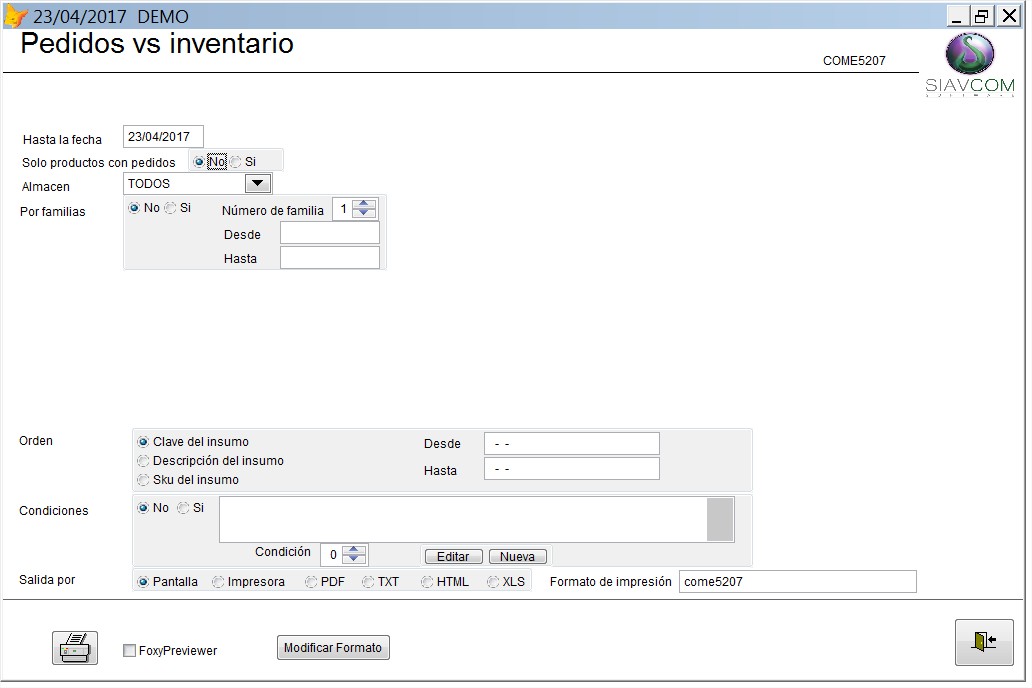The width and height of the screenshot is (1032, 688).
Task: Click the Modificar Formato button
Action: [x=333, y=648]
